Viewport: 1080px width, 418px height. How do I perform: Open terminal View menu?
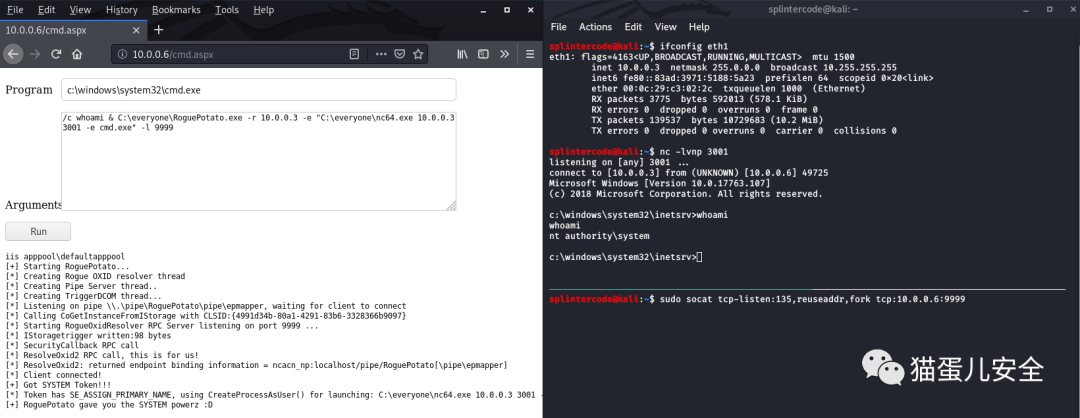click(x=665, y=27)
